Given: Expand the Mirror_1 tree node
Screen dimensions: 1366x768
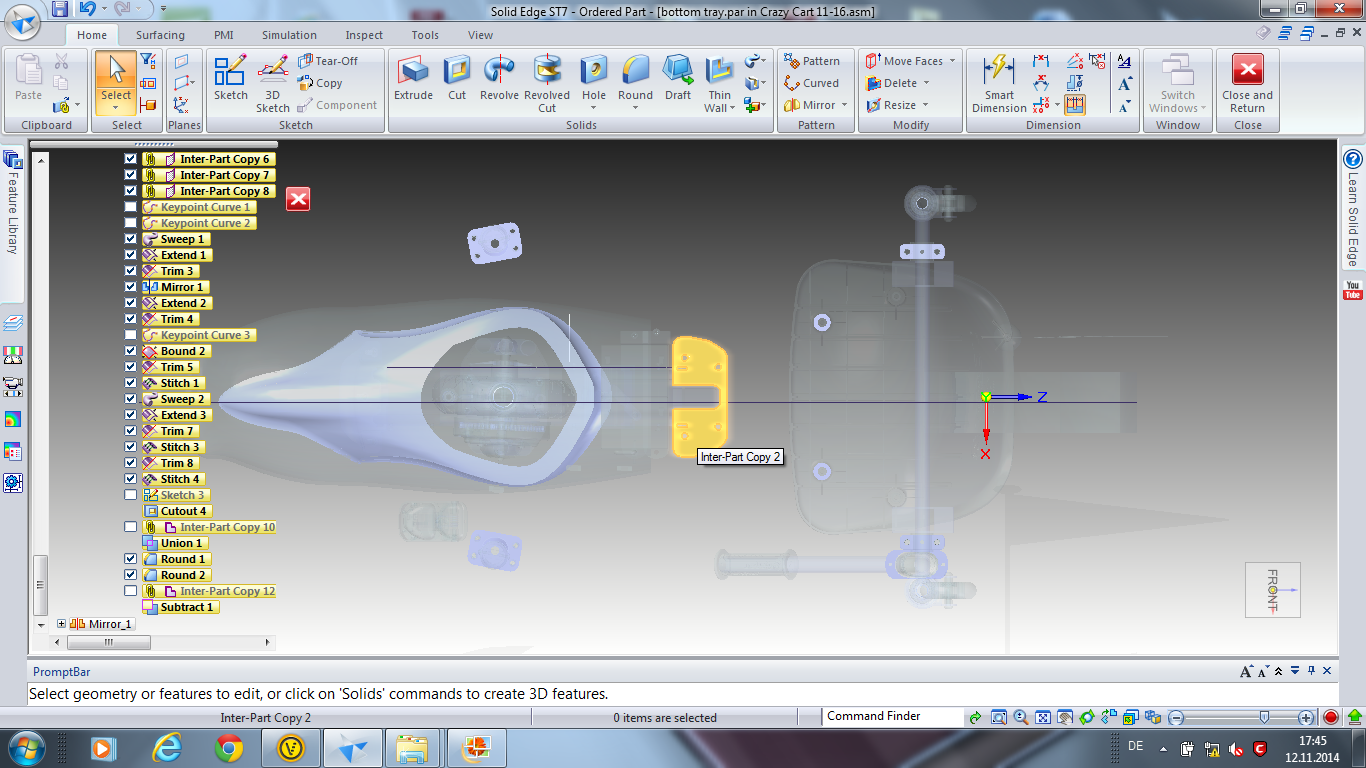Looking at the screenshot, I should coord(61,624).
